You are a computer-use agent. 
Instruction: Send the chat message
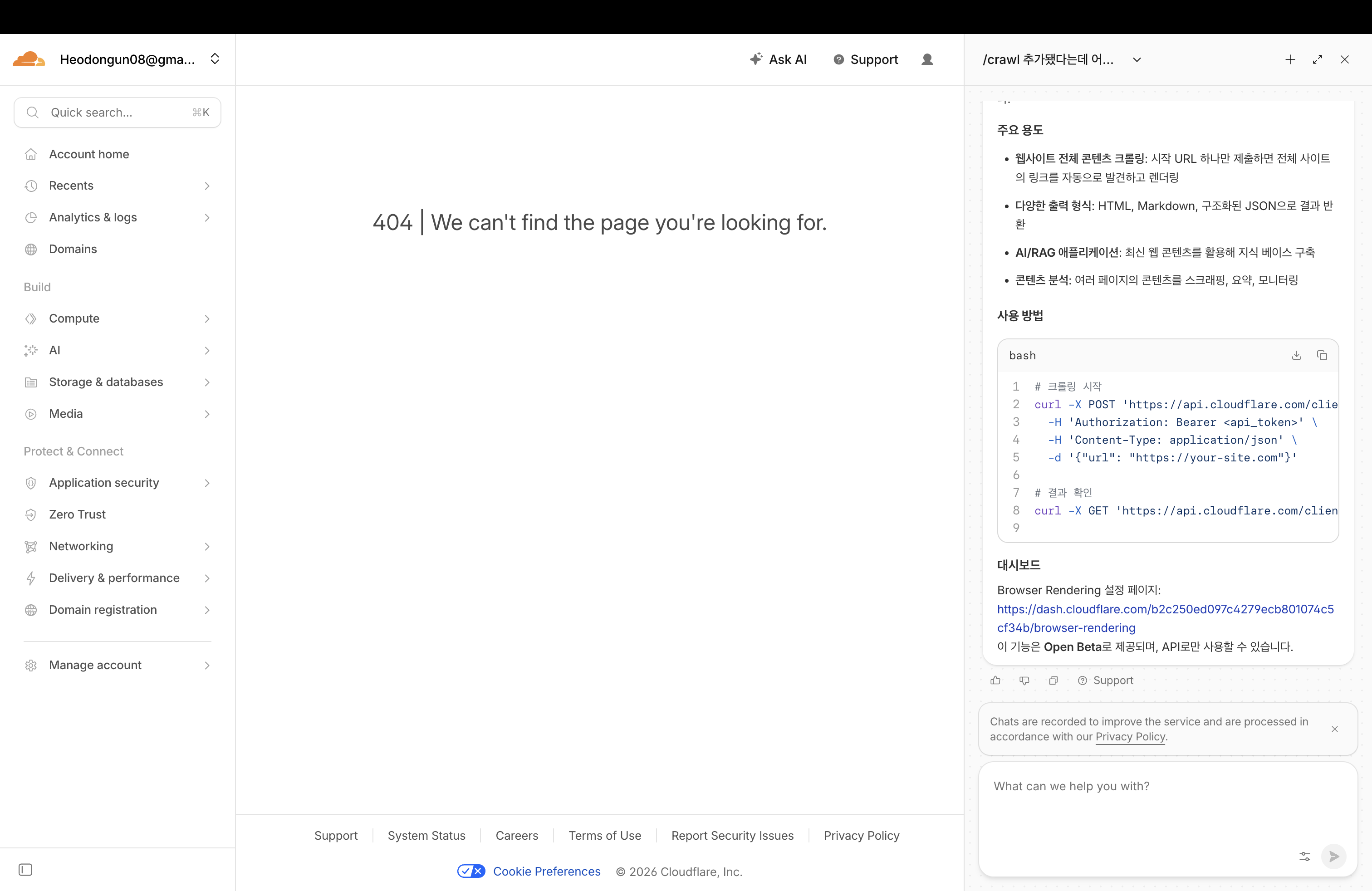coord(1334,857)
